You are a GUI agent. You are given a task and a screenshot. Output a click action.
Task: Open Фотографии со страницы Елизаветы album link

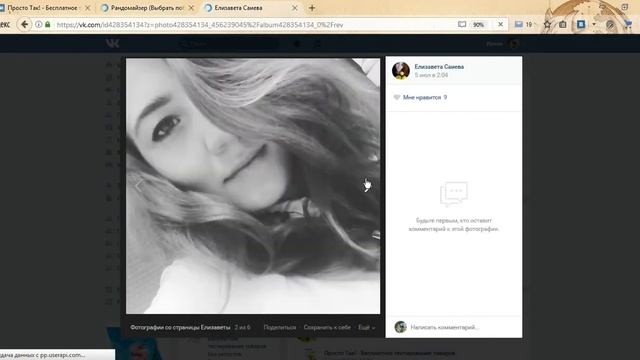pyautogui.click(x=180, y=327)
